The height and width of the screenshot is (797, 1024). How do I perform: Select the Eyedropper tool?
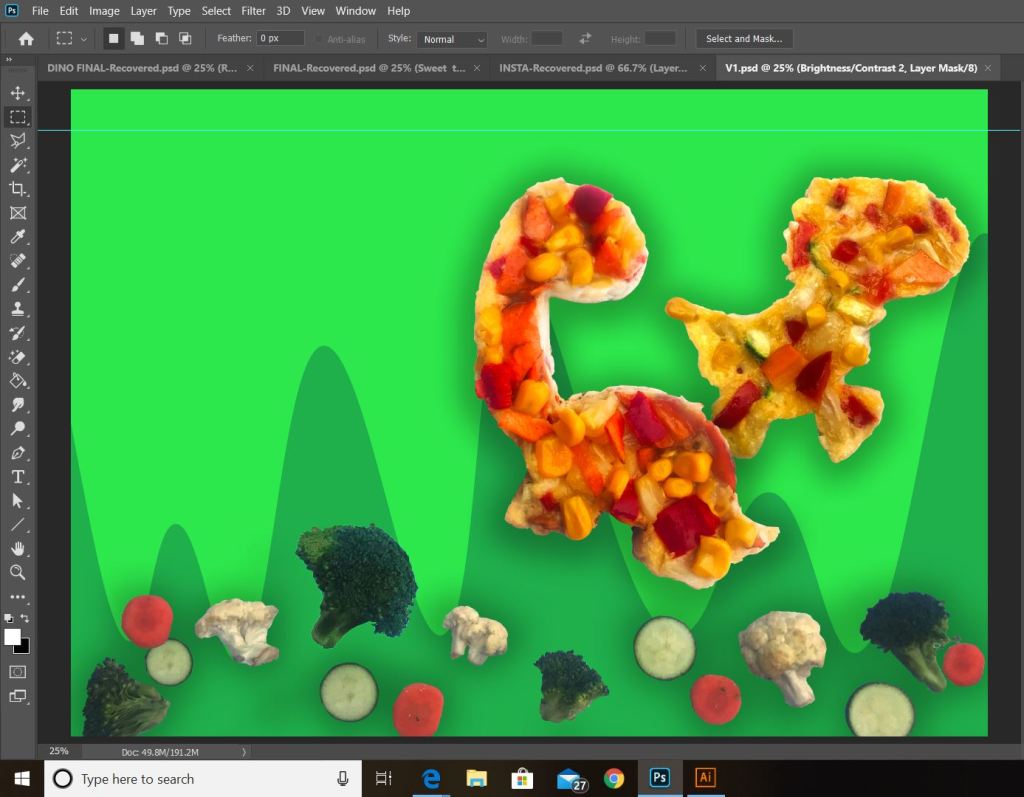tap(17, 237)
